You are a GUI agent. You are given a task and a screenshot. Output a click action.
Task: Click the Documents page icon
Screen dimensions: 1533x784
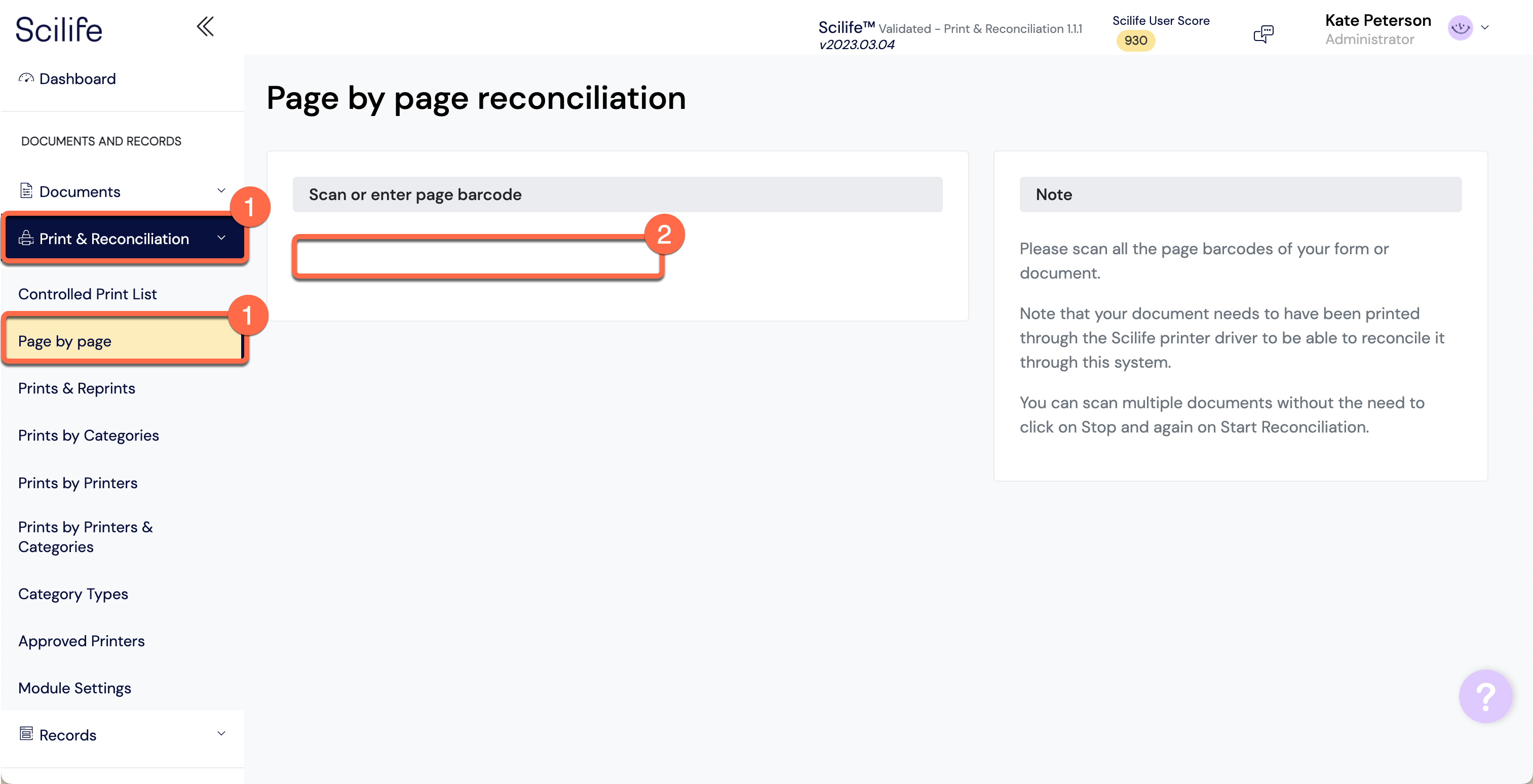[x=26, y=191]
